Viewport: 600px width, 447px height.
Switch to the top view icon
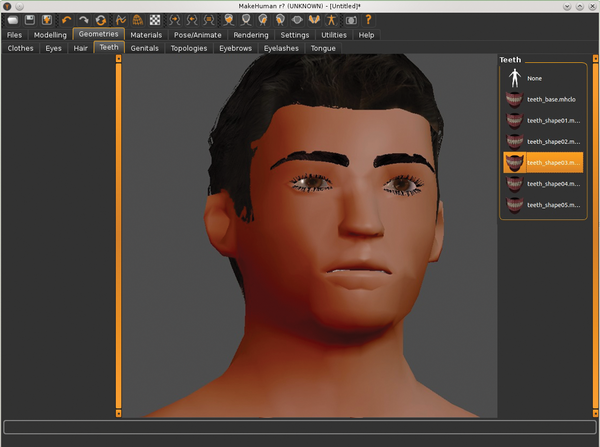click(297, 20)
